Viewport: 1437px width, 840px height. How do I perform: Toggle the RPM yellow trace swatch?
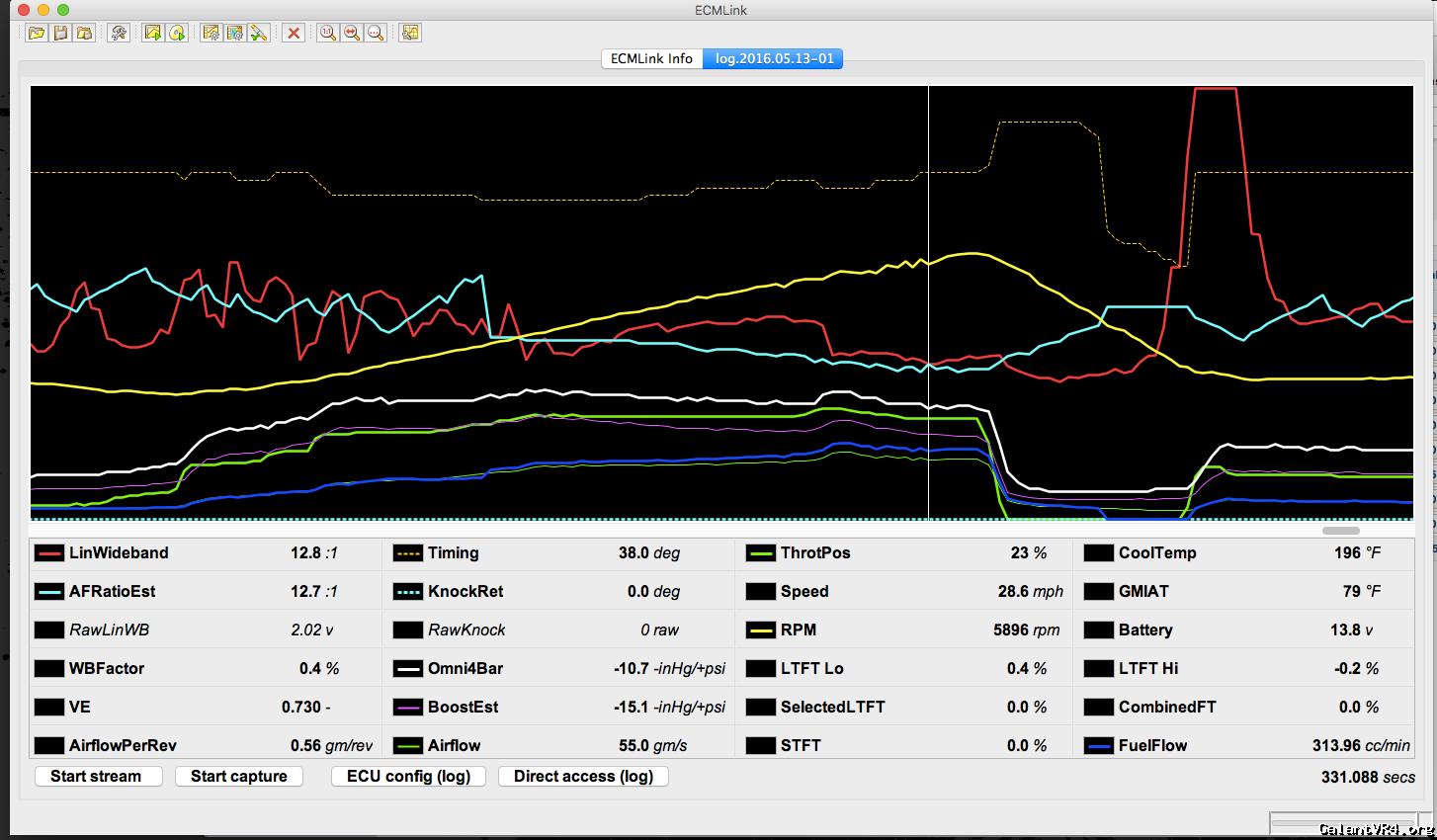pos(760,630)
